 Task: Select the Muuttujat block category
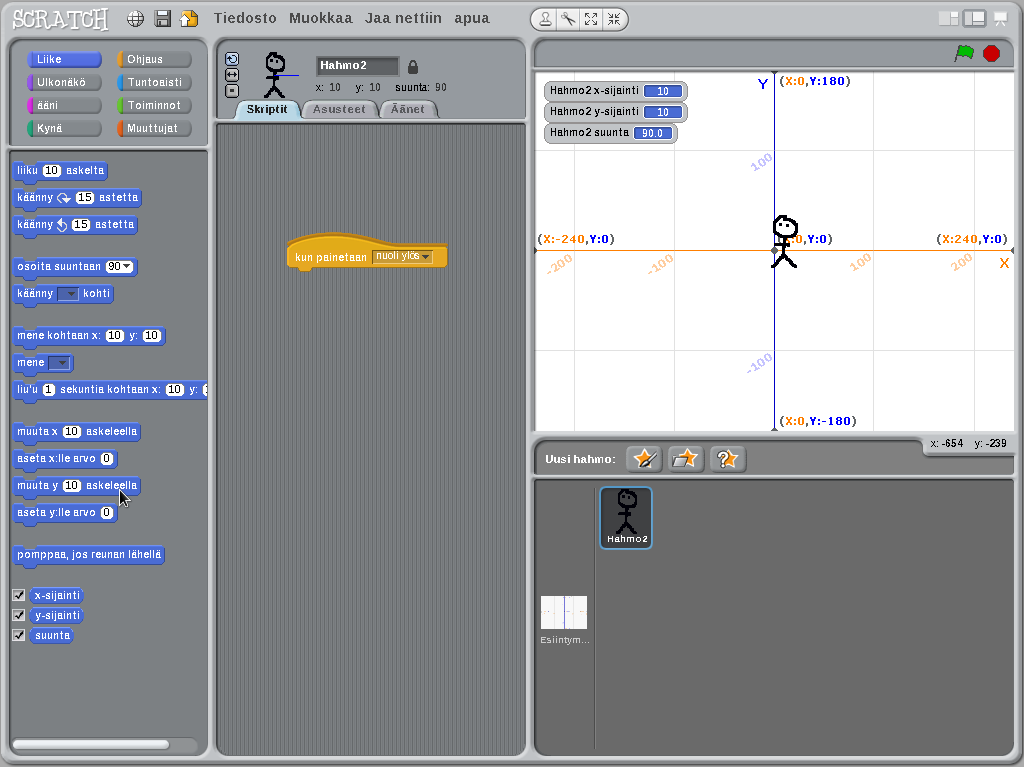click(154, 129)
